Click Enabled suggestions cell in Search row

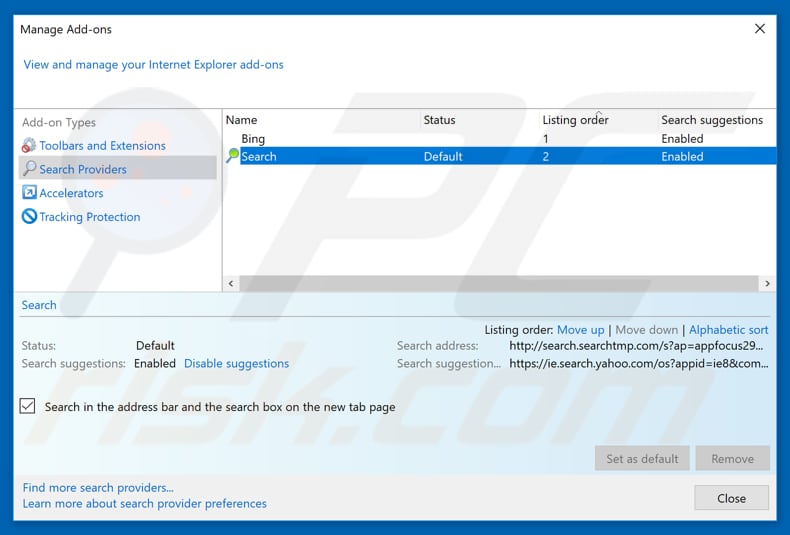(682, 156)
